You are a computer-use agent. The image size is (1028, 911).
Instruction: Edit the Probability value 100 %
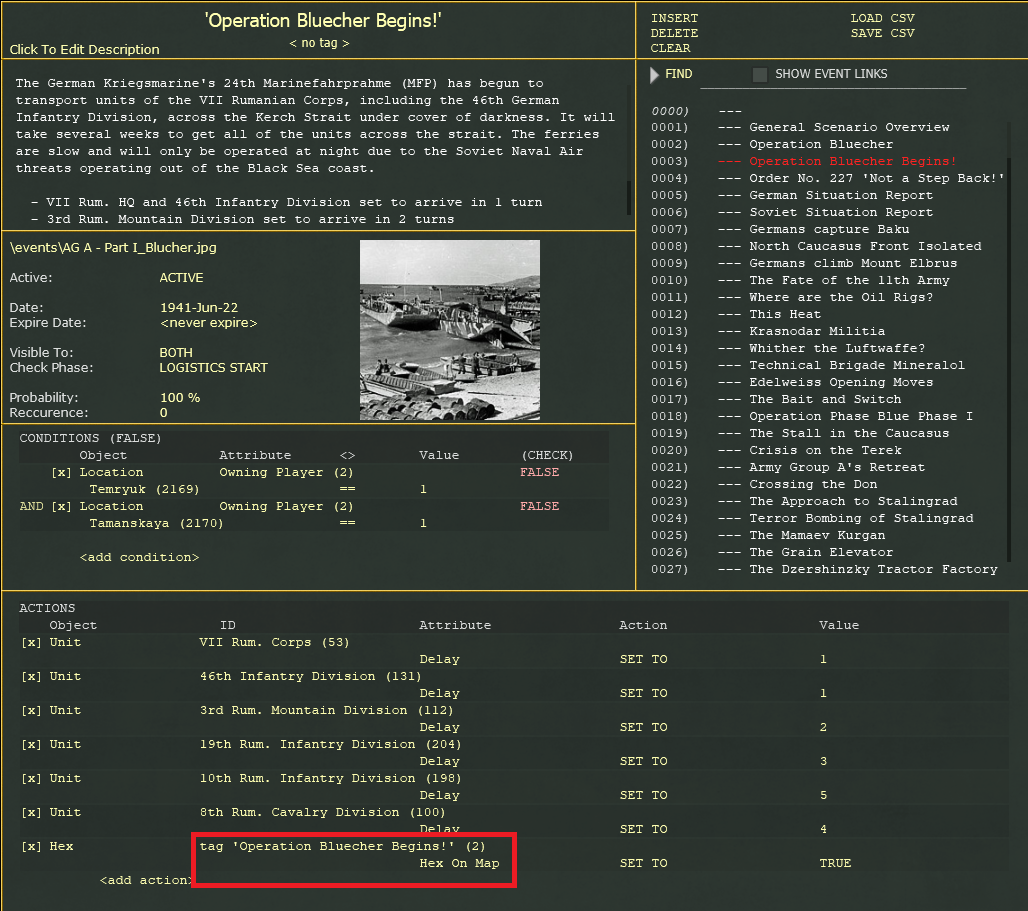coord(180,398)
